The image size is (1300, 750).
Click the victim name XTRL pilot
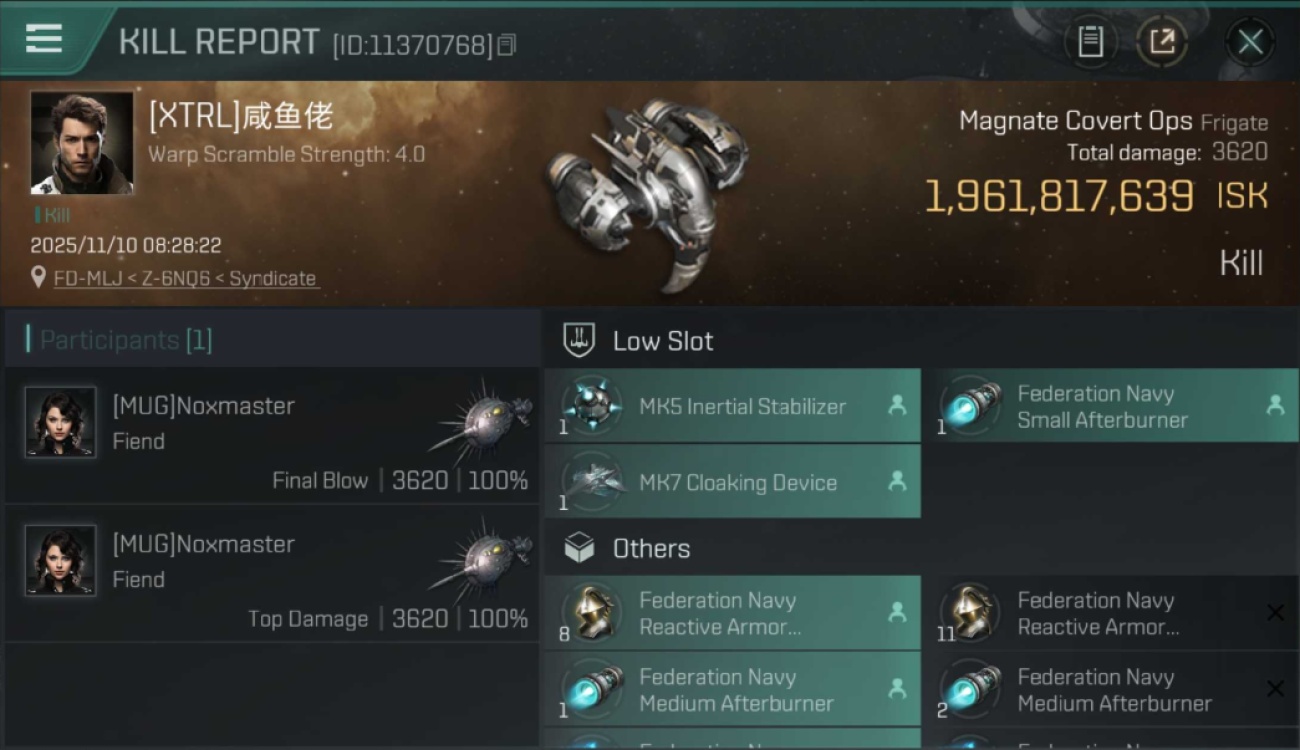(x=241, y=117)
